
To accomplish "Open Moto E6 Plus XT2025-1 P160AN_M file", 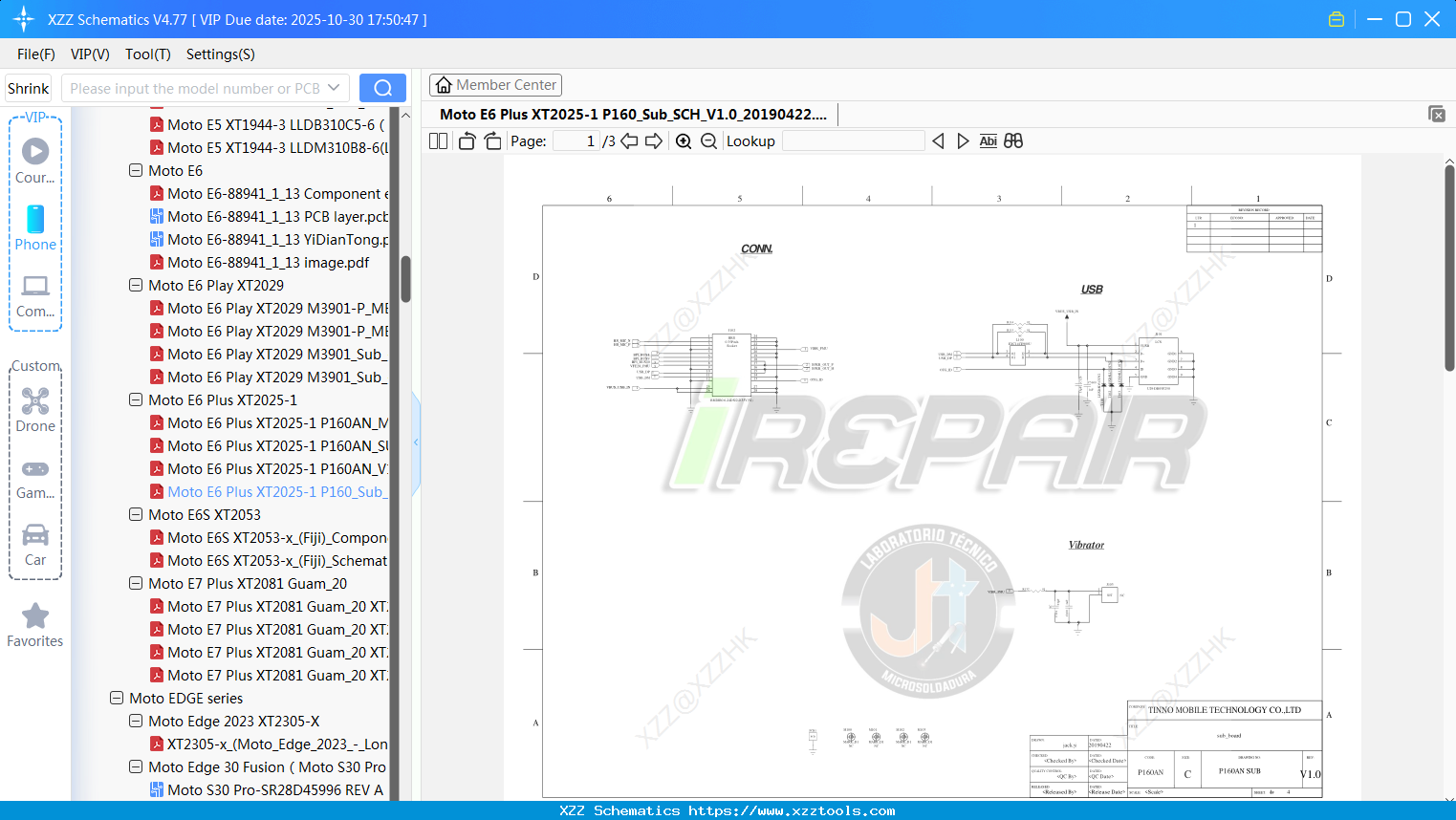I will click(269, 423).
